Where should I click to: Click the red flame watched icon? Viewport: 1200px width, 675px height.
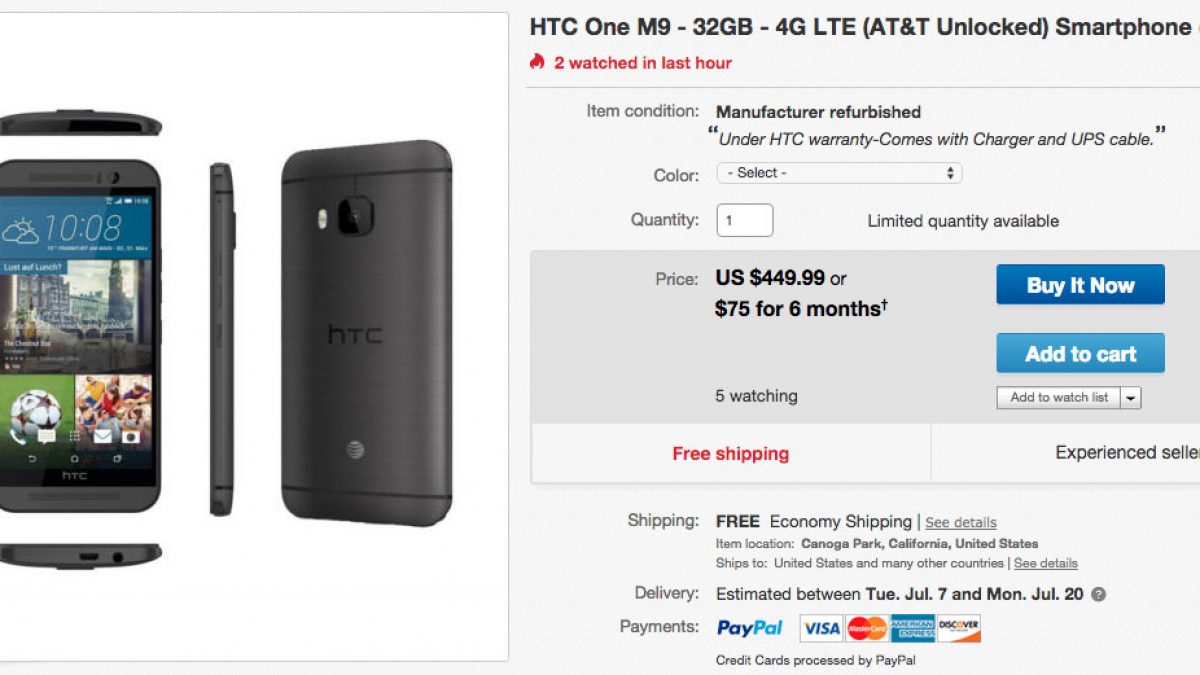tap(538, 62)
